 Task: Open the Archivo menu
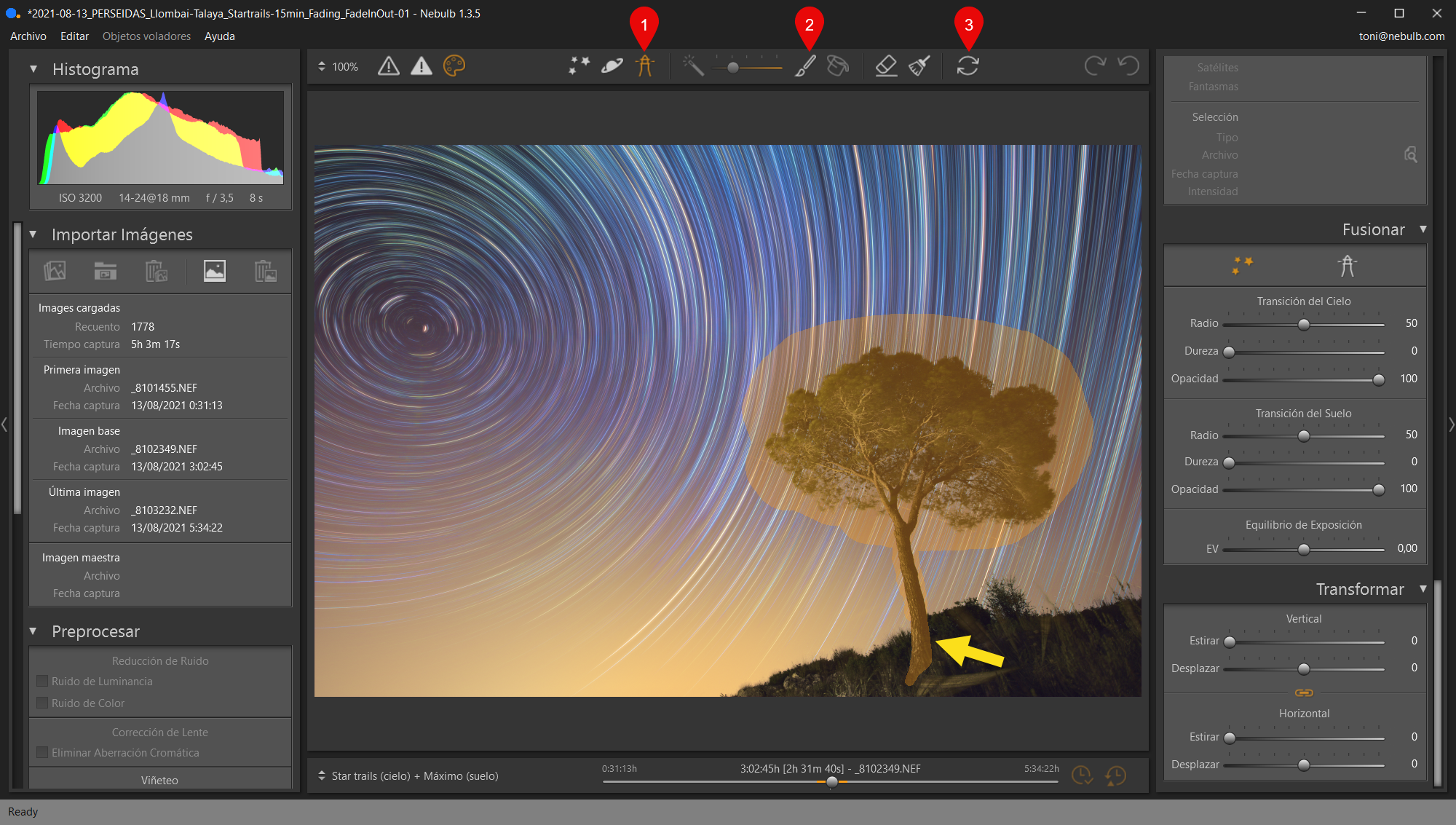click(x=28, y=36)
